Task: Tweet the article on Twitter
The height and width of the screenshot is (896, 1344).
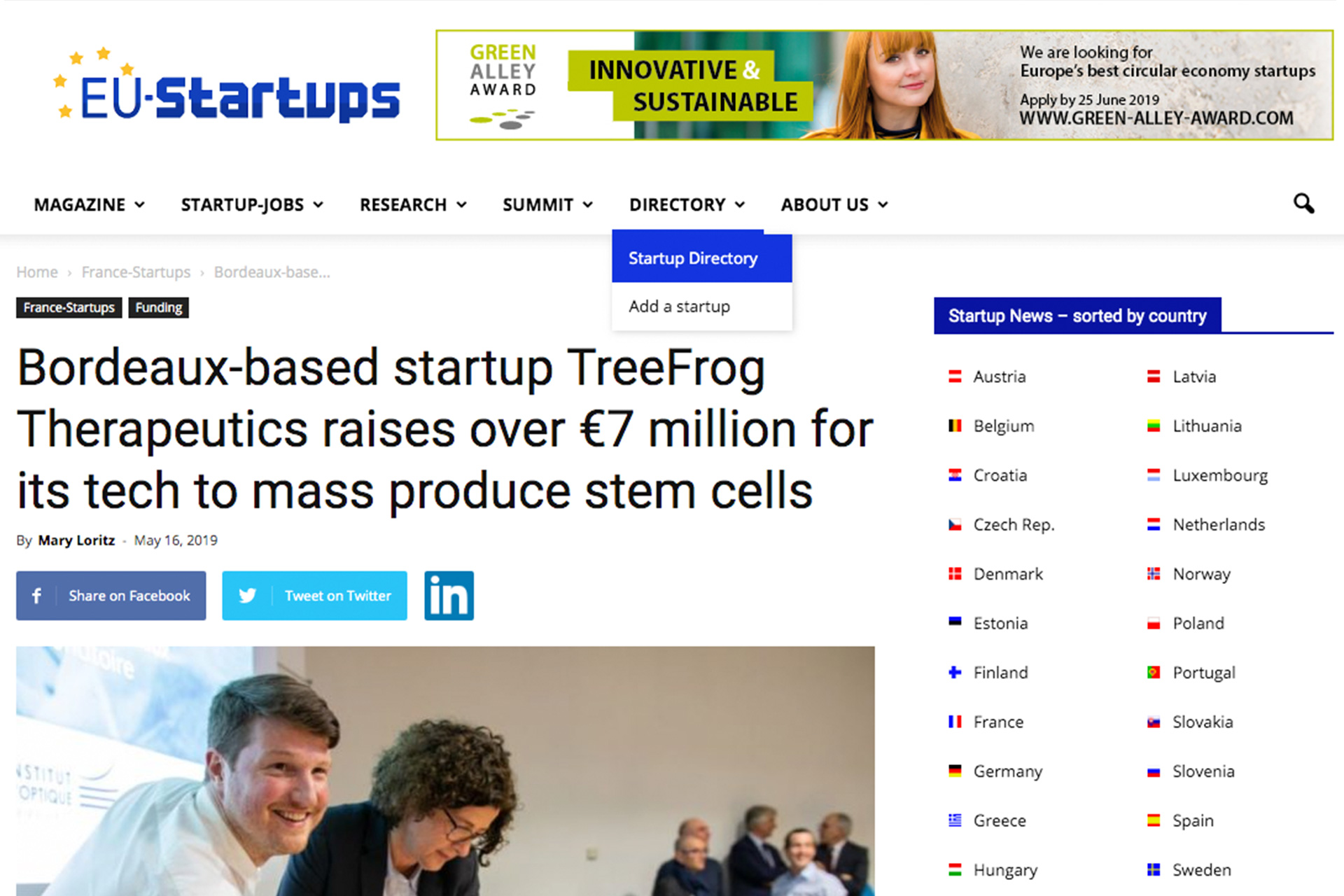Action: [314, 596]
